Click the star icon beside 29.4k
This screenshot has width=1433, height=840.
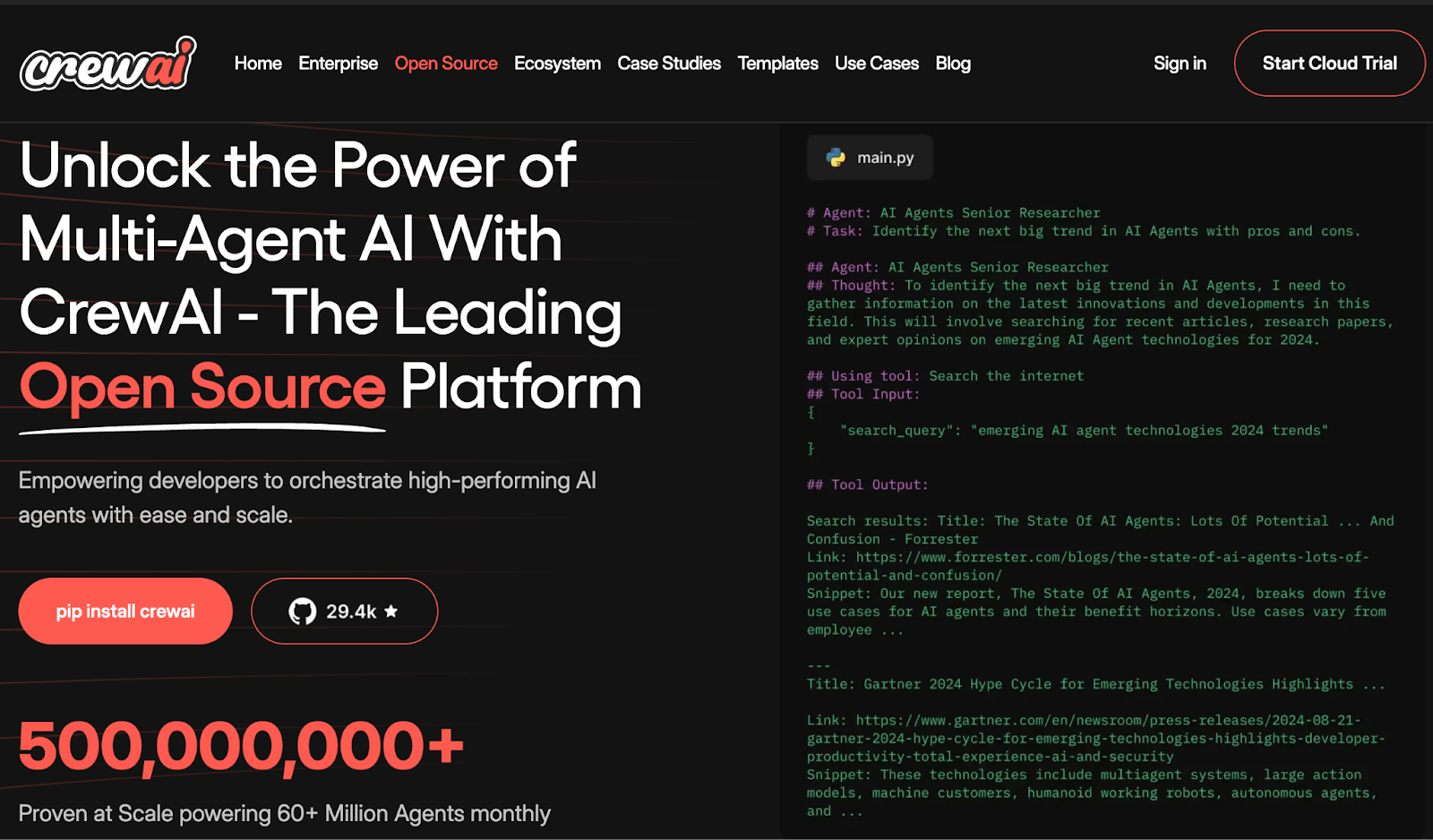[391, 612]
